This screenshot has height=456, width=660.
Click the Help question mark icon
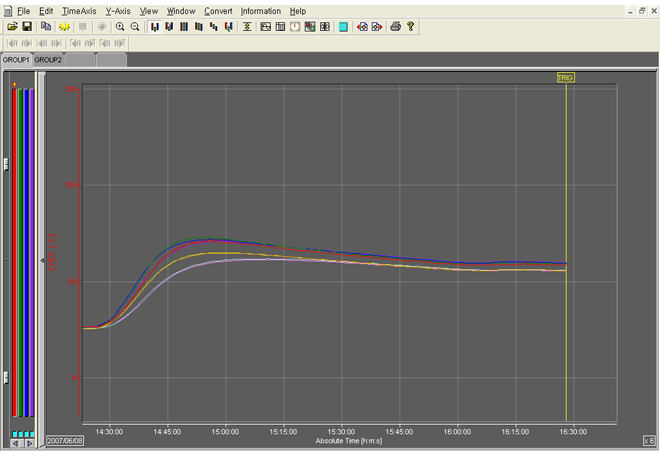point(411,27)
